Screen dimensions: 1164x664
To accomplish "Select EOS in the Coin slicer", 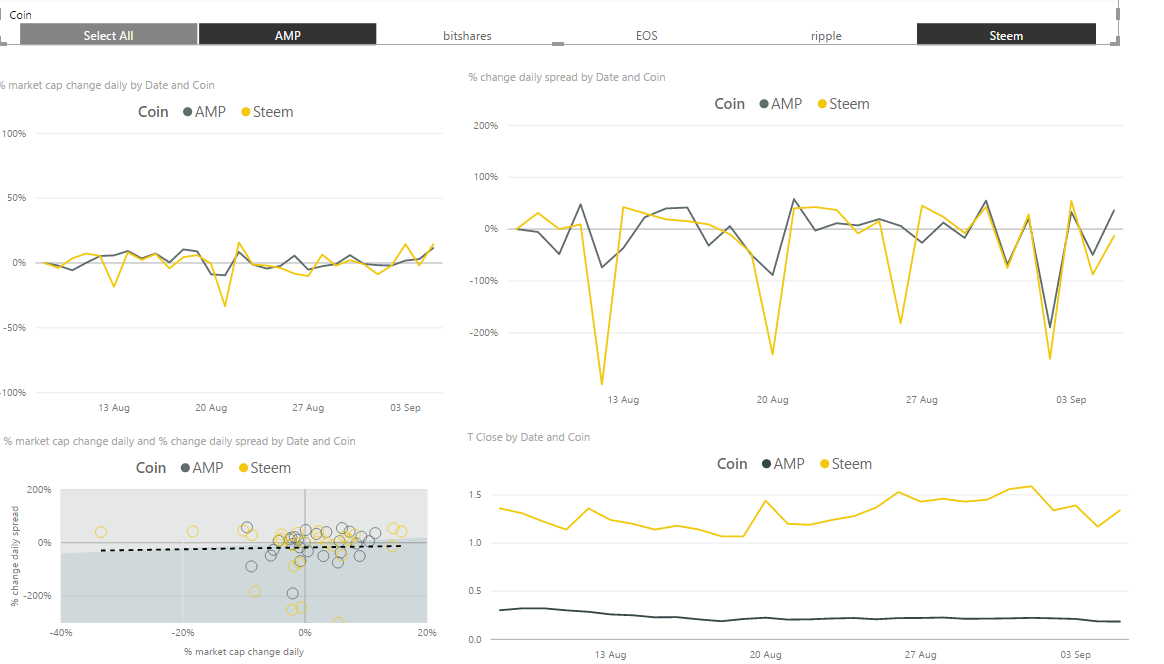I will coord(647,35).
